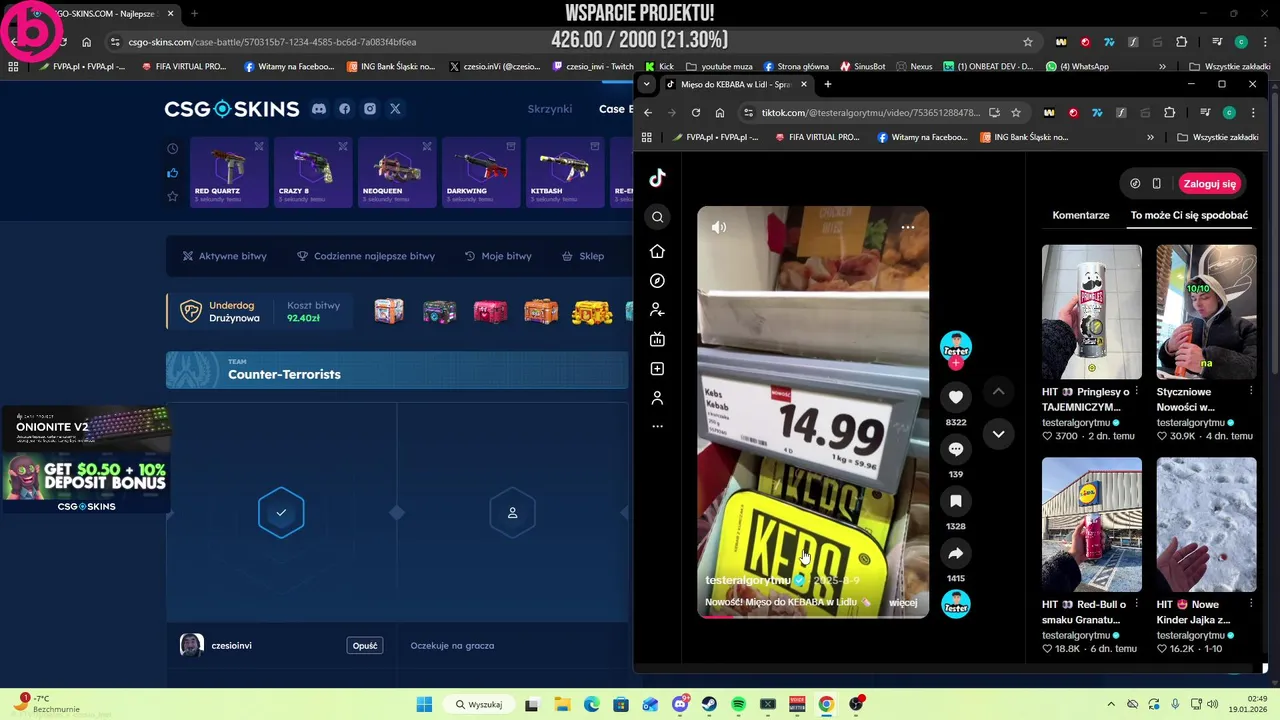Click Wyszukaj taskbar search box
Screen dimensions: 1280x720
coord(478,704)
